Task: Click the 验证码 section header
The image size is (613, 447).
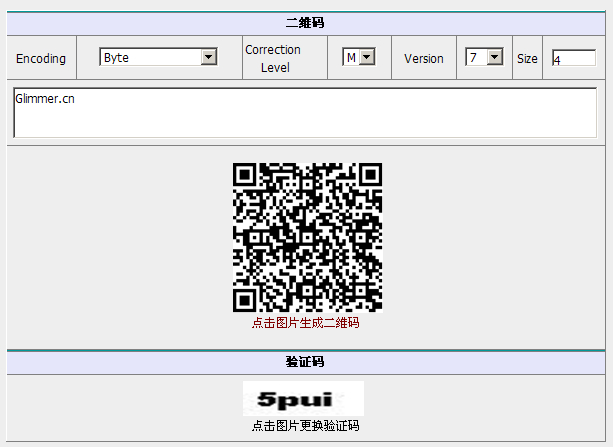Action: pos(305,362)
